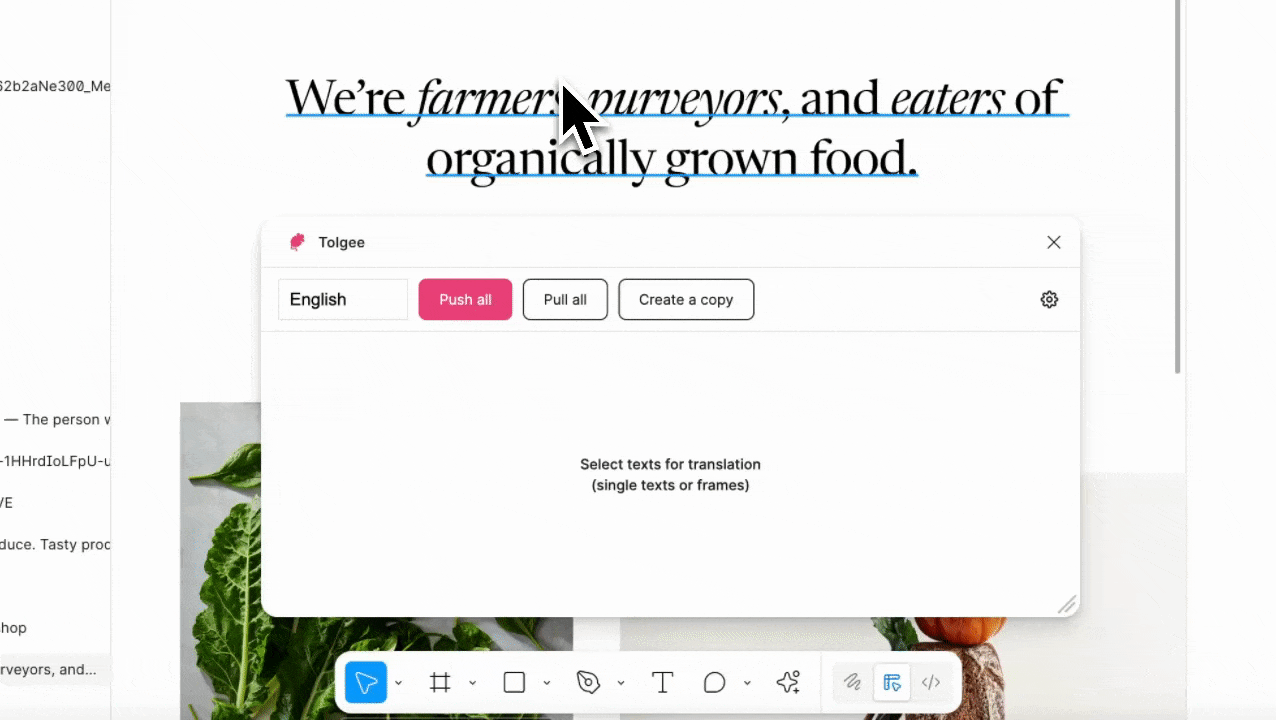Expand the shape tools dropdown arrow
Screen dimensions: 1276x720
[546, 683]
